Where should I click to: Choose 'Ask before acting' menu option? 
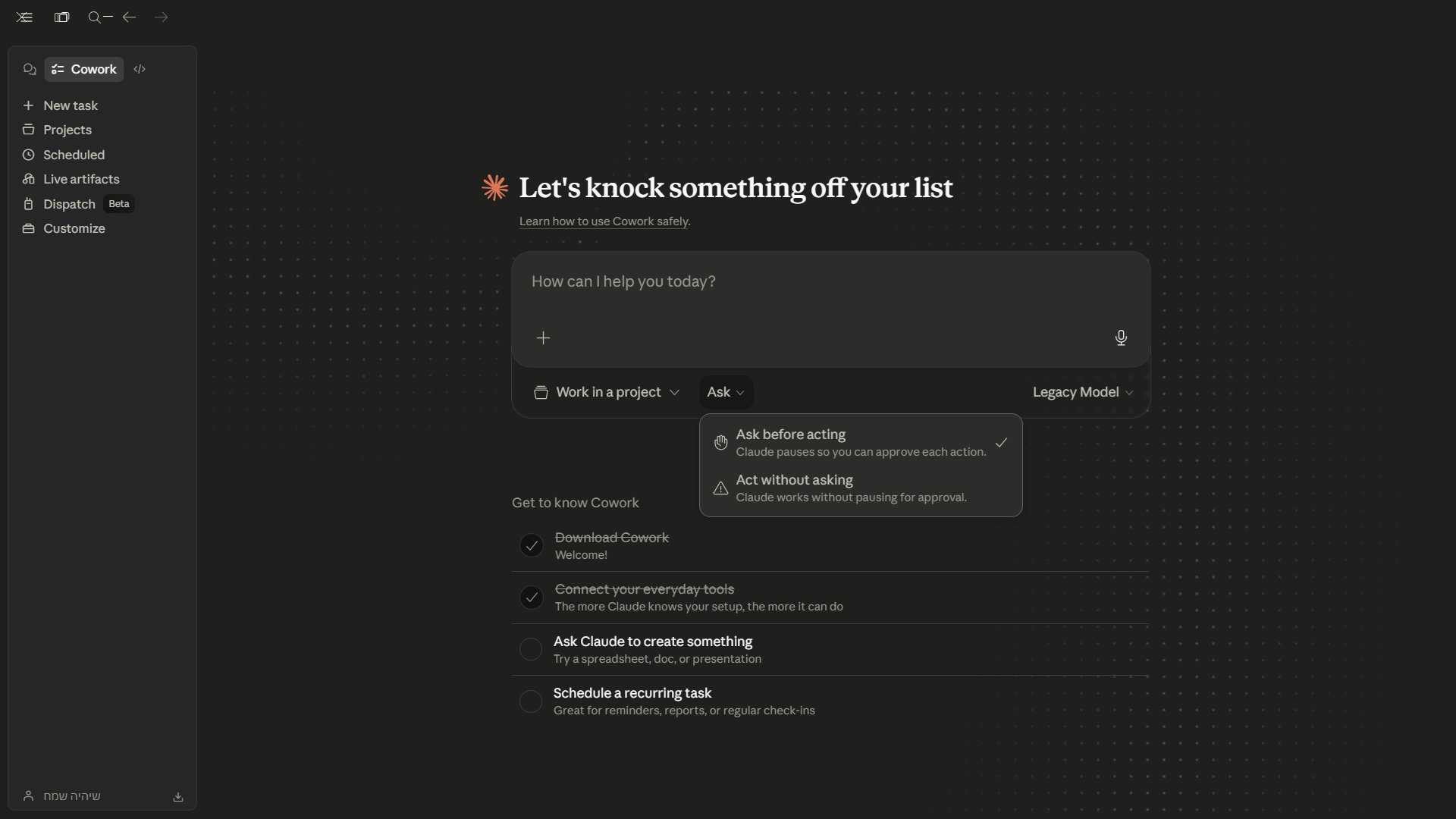860,442
